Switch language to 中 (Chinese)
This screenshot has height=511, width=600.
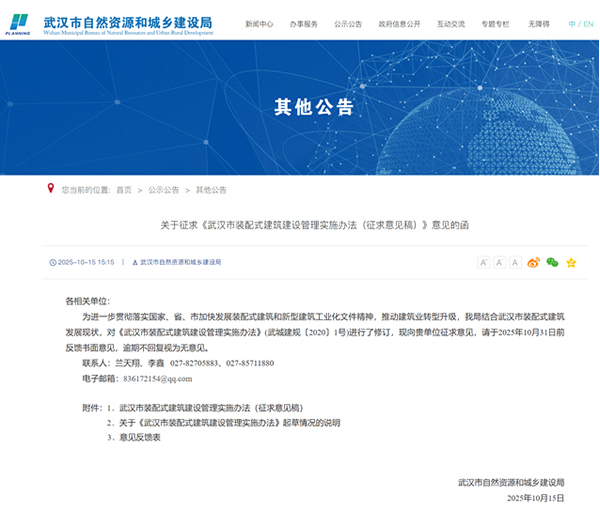(572, 23)
